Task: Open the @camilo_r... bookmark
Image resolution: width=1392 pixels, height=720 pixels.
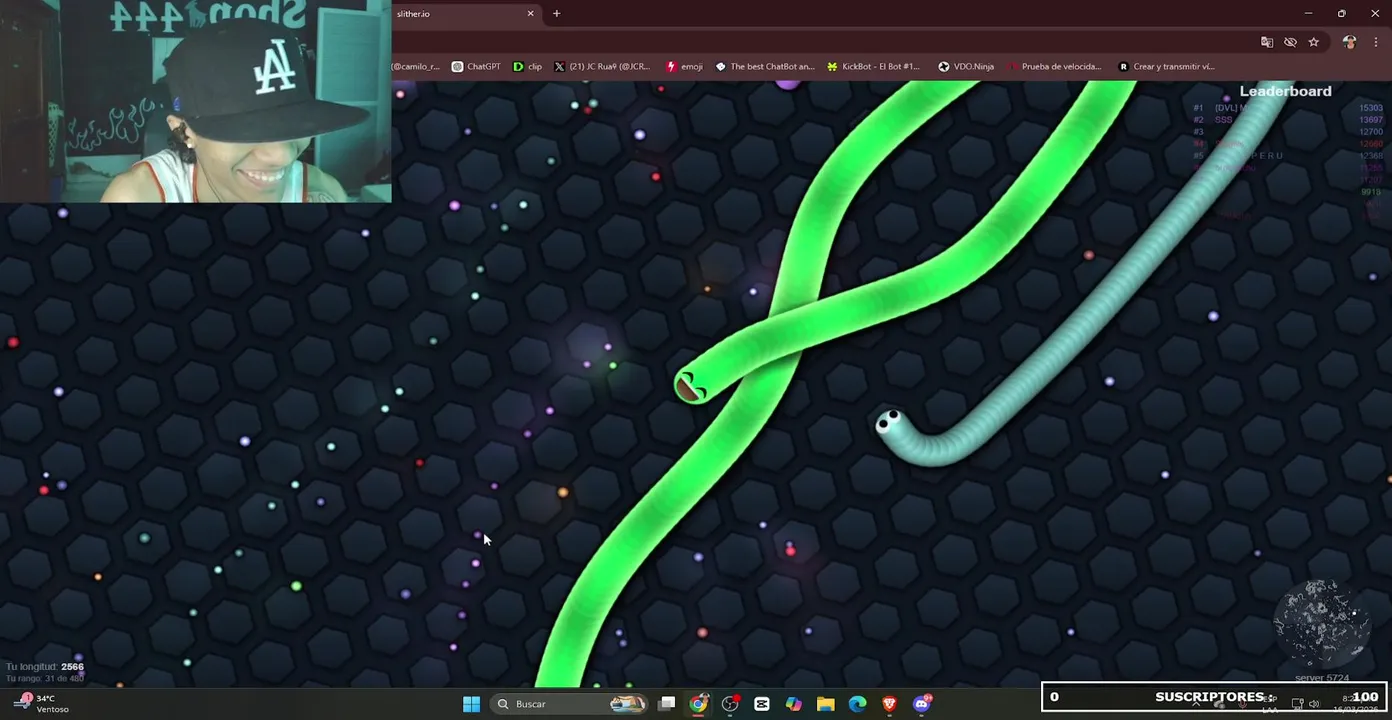Action: point(416,67)
